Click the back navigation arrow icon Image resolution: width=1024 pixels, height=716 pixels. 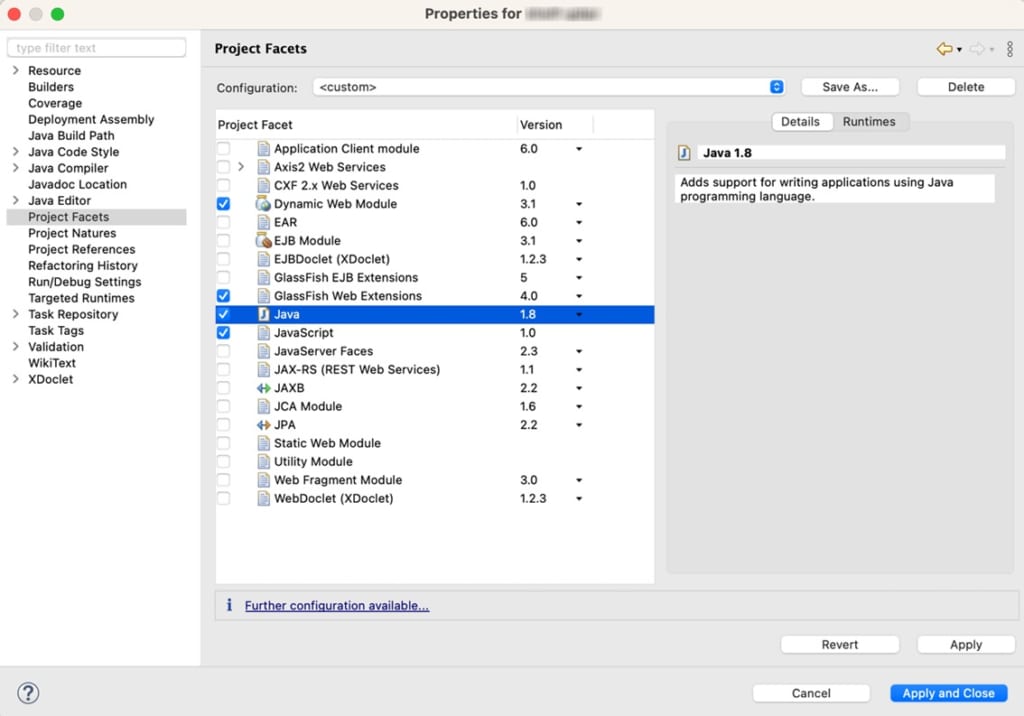(943, 49)
